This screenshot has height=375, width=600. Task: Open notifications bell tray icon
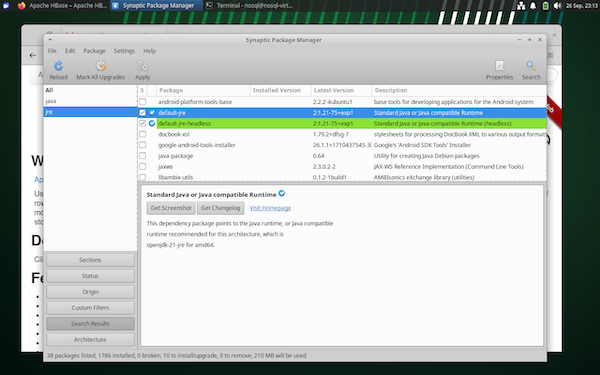(x=533, y=6)
